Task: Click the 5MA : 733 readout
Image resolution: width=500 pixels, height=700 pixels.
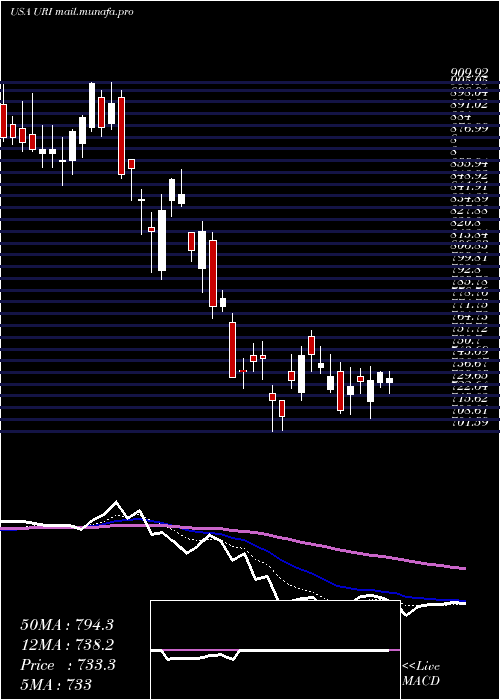Action: coord(56,684)
